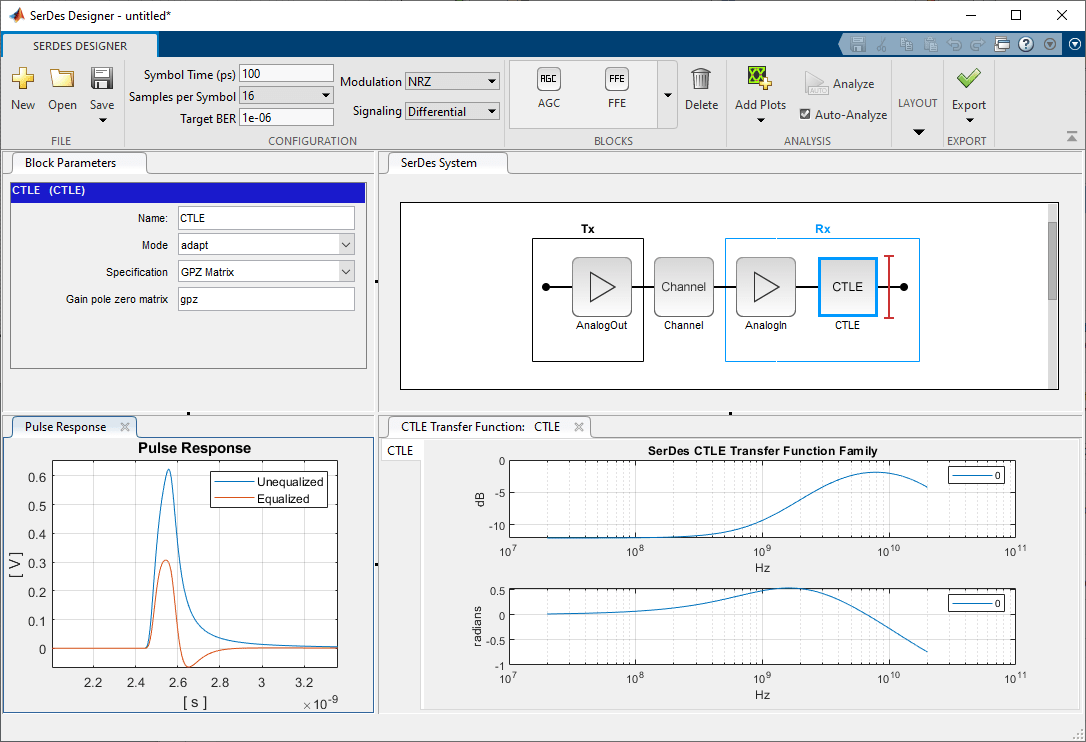This screenshot has width=1086, height=742.
Task: Select the CTLE block in Rx
Action: point(847,287)
